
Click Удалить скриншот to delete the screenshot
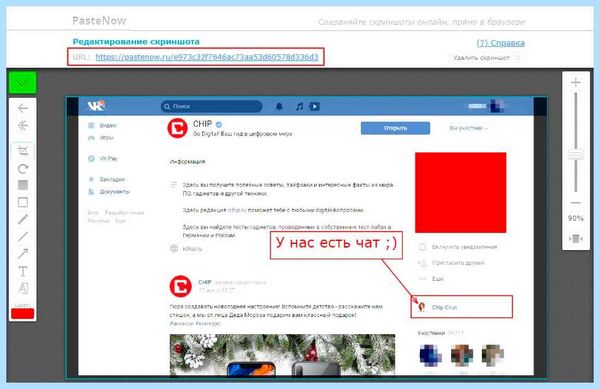coord(481,58)
